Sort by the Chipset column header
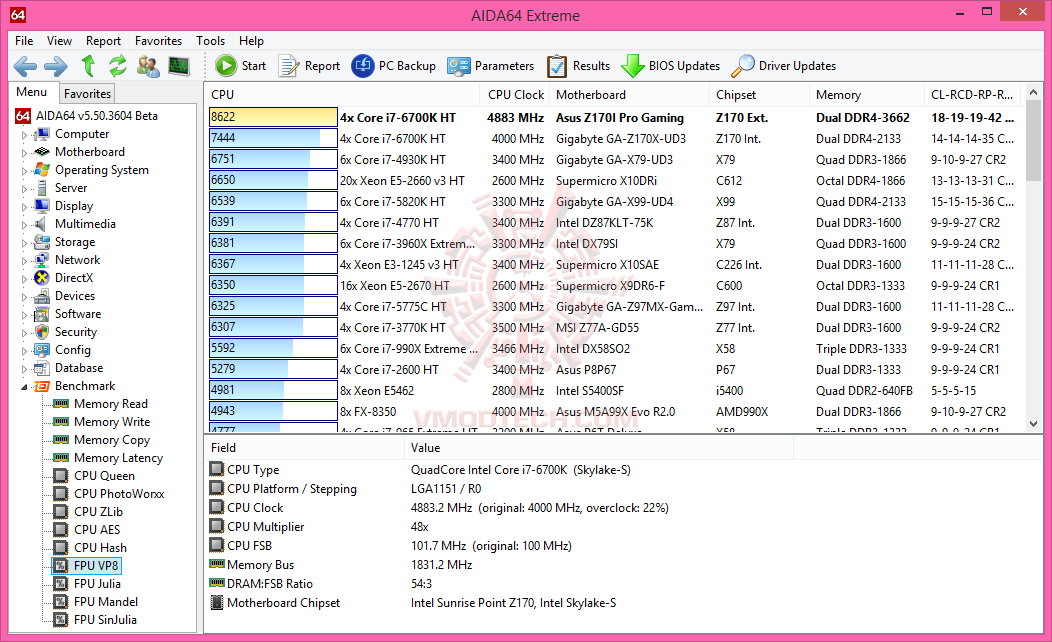This screenshot has width=1052, height=642. click(759, 95)
